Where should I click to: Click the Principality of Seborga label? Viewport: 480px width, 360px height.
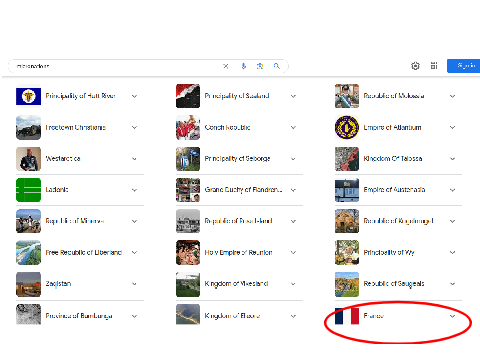237,159
